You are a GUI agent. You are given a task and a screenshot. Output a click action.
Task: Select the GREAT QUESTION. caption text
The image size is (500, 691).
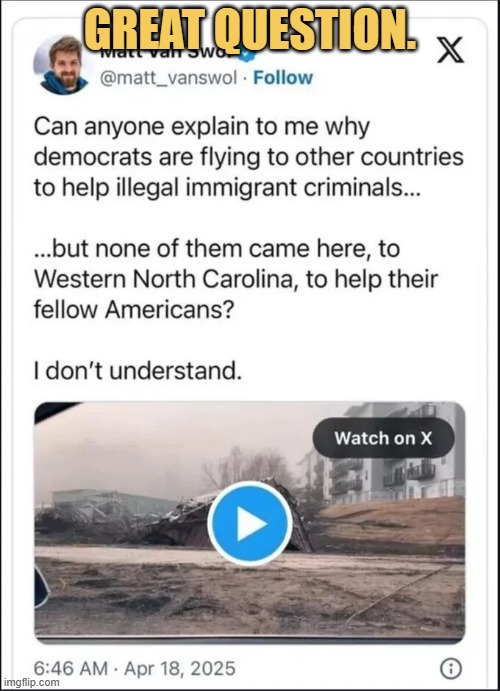pos(250,30)
